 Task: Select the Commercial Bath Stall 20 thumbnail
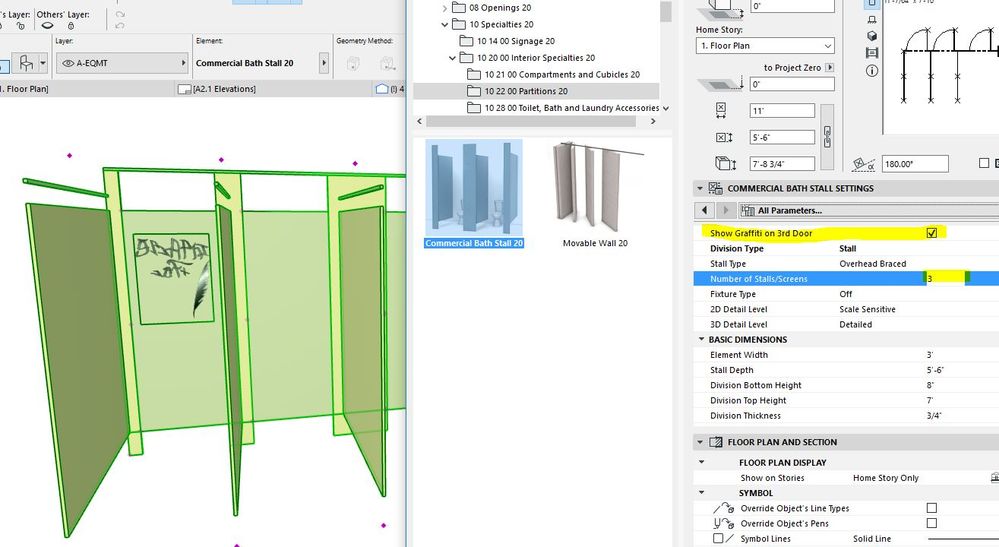coord(474,194)
